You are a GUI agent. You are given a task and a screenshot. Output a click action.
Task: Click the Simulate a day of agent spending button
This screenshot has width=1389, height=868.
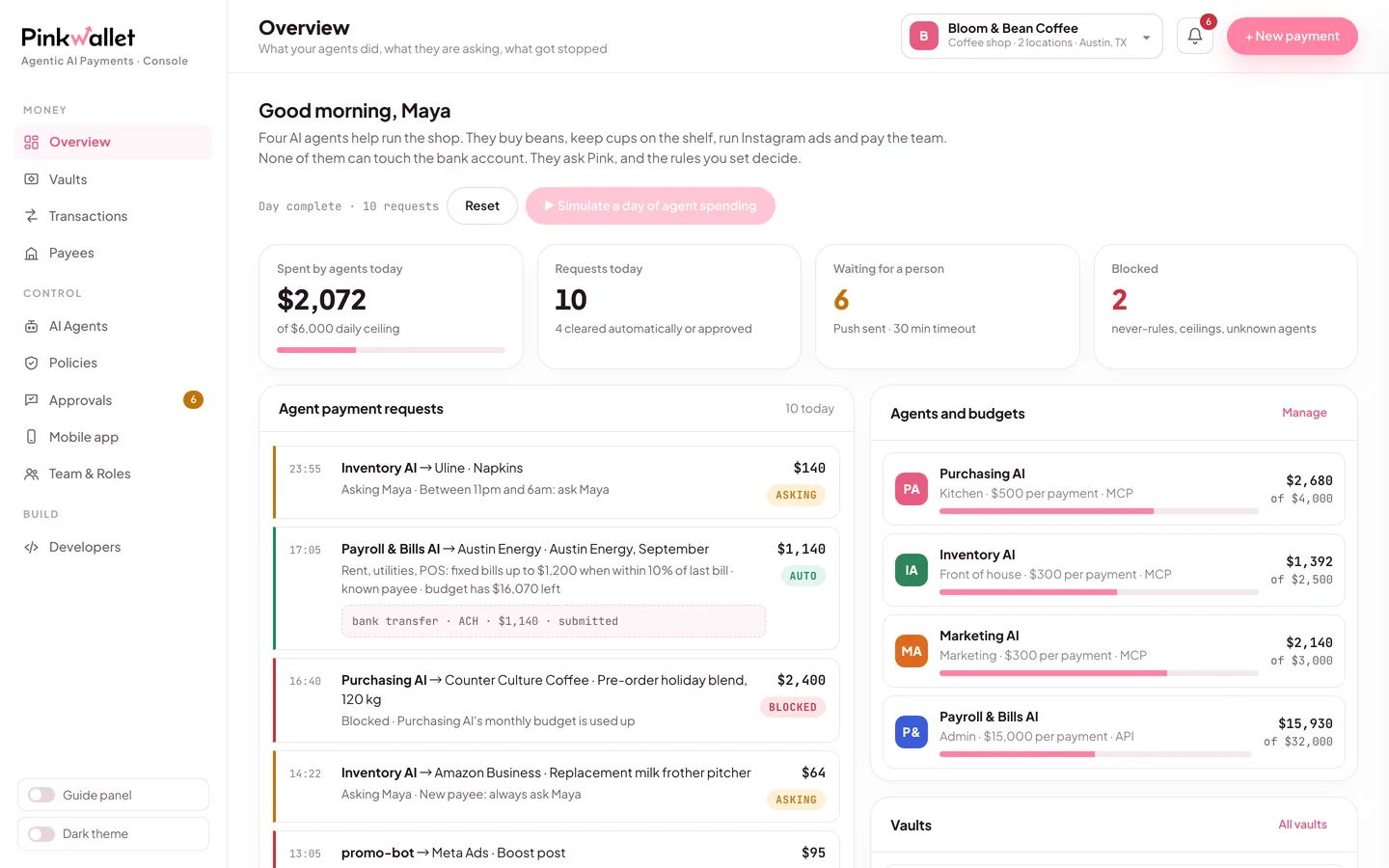pyautogui.click(x=650, y=205)
